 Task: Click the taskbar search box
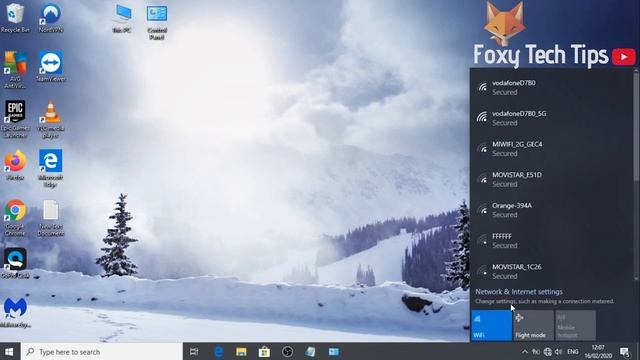[x=102, y=351]
